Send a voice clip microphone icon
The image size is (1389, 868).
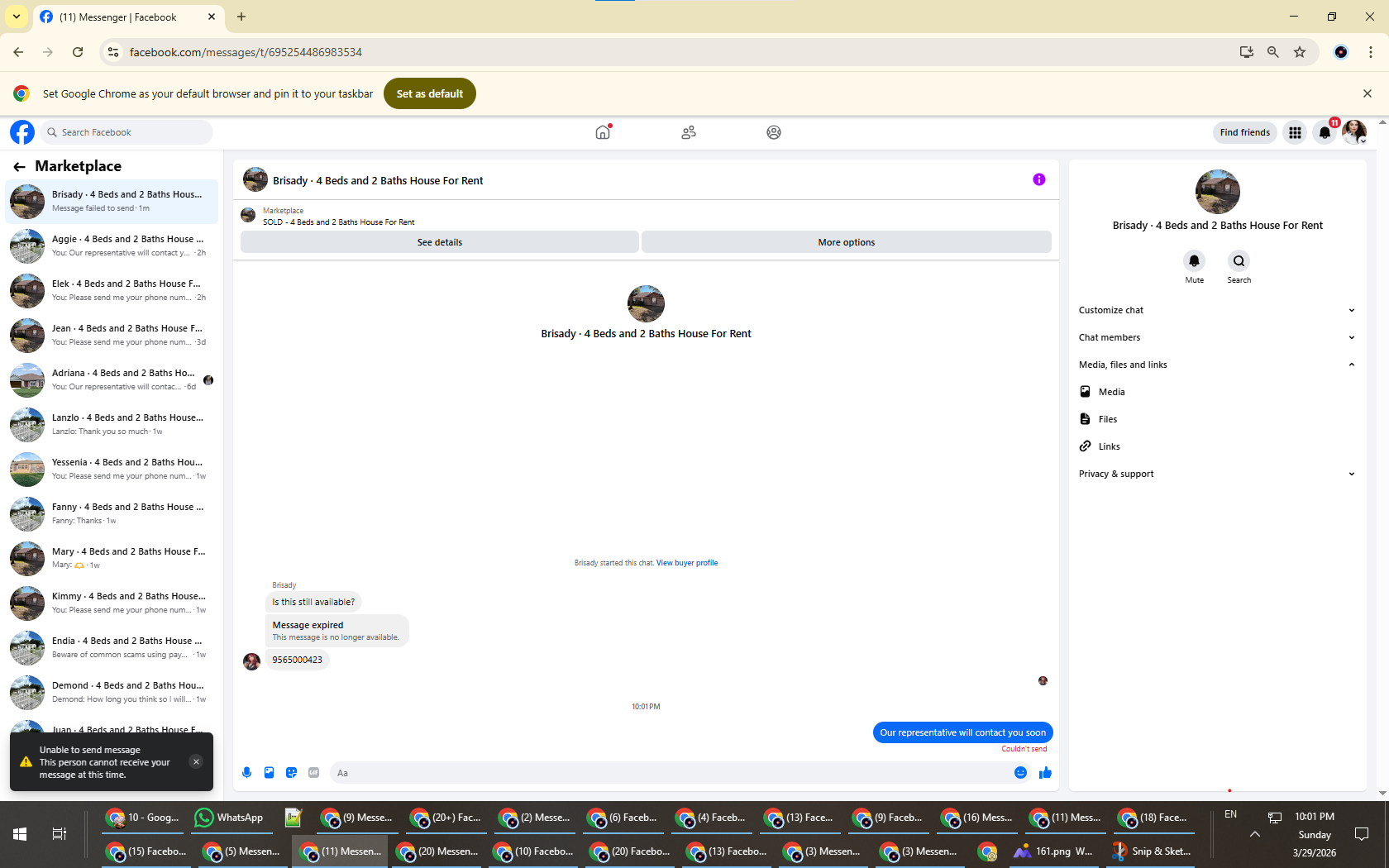point(246,773)
